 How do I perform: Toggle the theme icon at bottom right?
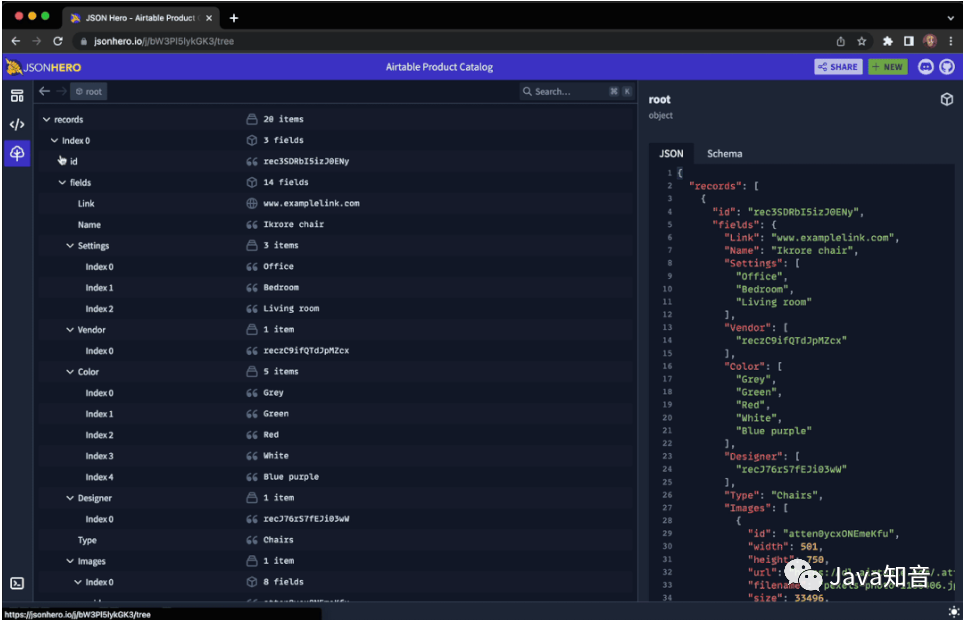coord(953,611)
